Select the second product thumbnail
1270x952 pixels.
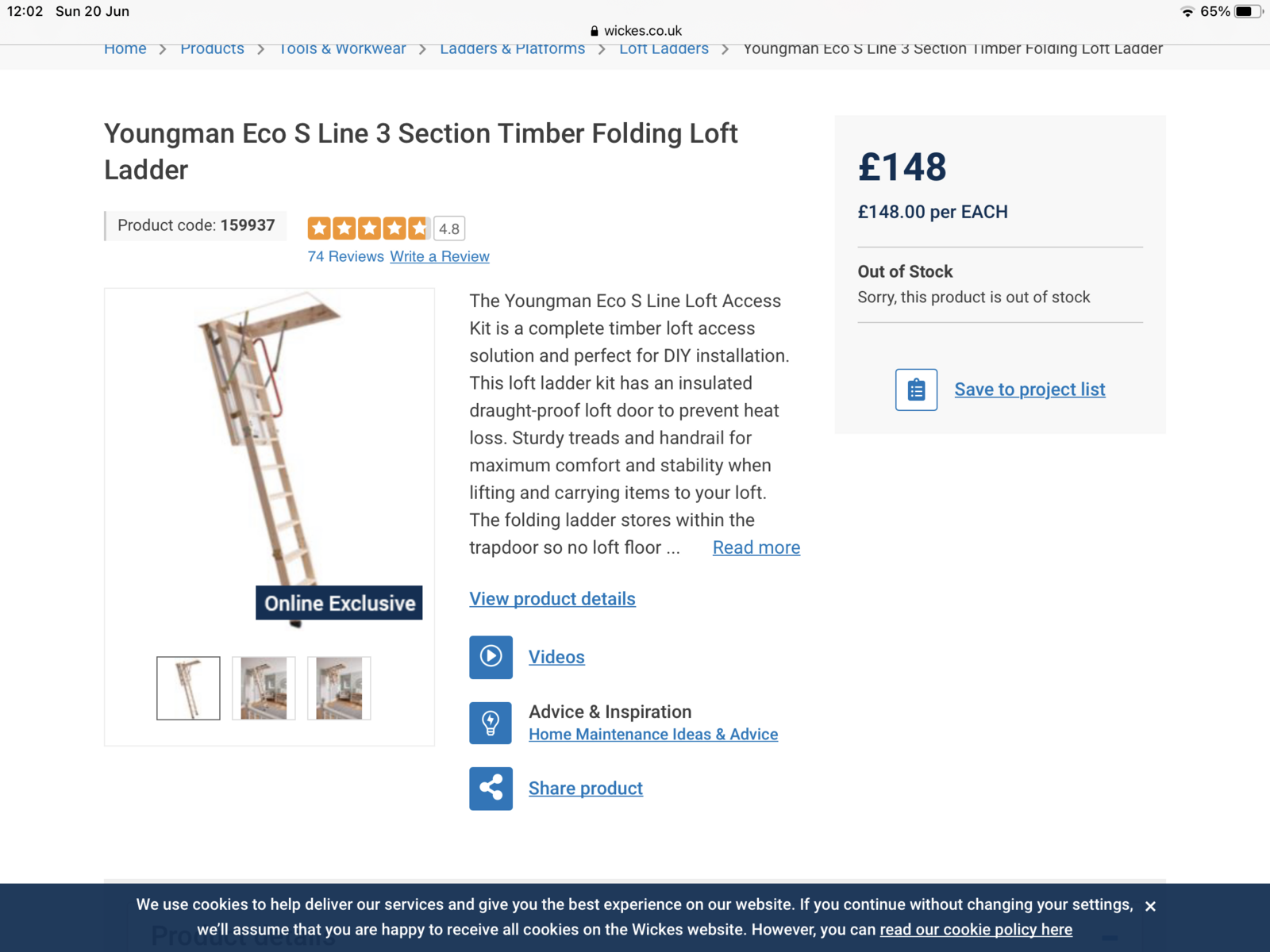point(264,688)
